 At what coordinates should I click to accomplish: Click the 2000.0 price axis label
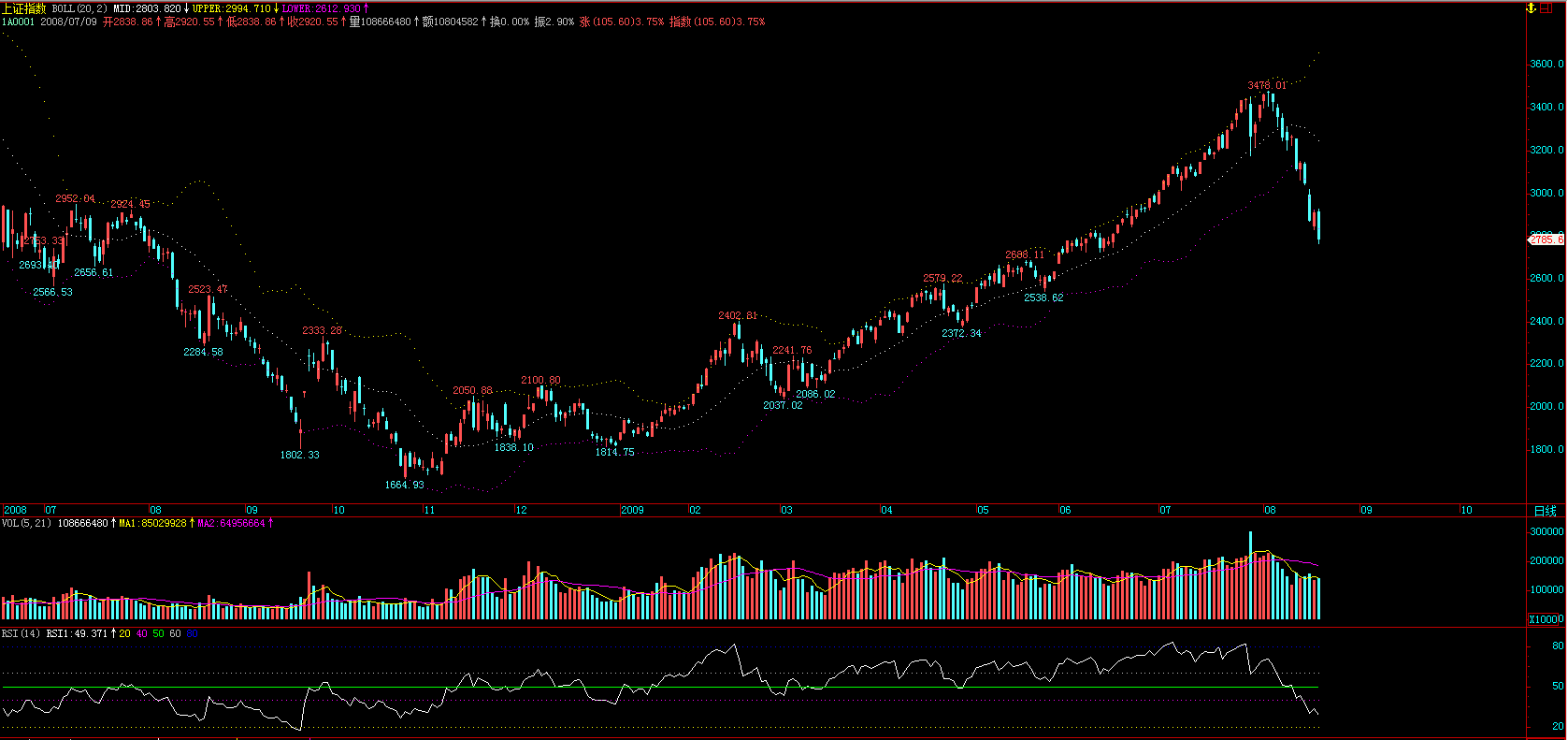tap(1546, 407)
